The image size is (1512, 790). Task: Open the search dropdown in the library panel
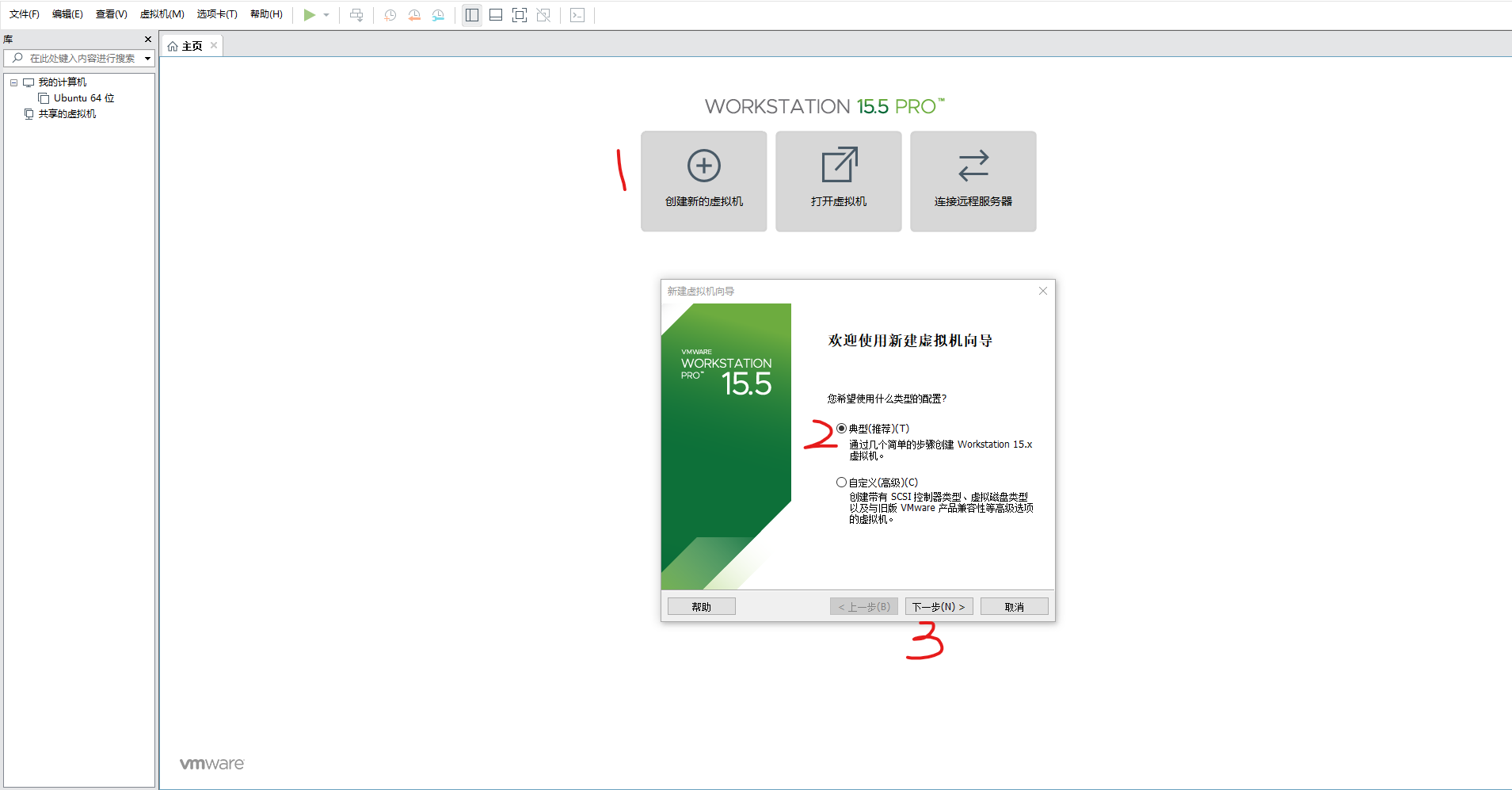coord(147,58)
